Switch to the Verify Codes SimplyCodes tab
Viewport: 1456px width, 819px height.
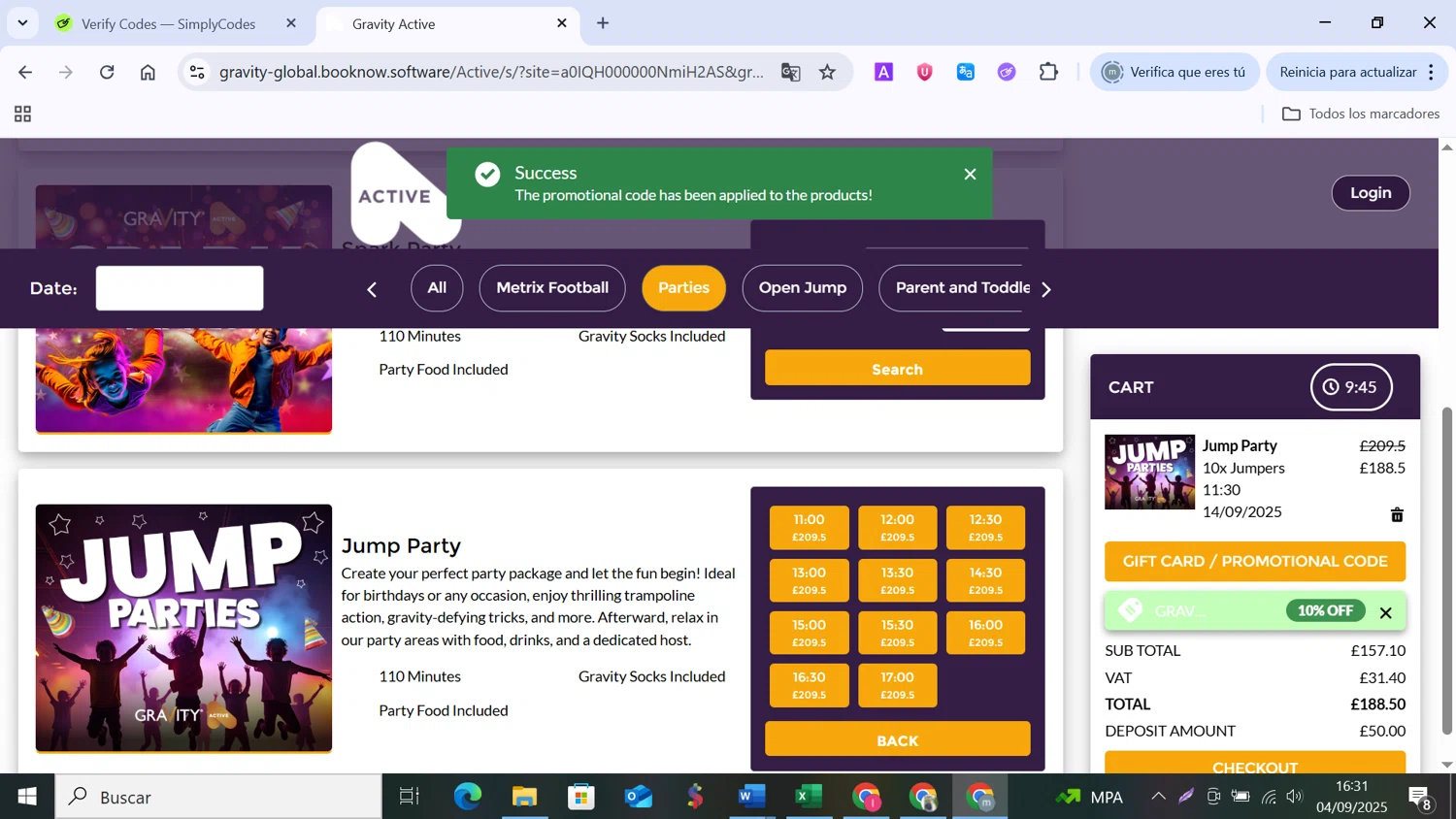(x=169, y=24)
